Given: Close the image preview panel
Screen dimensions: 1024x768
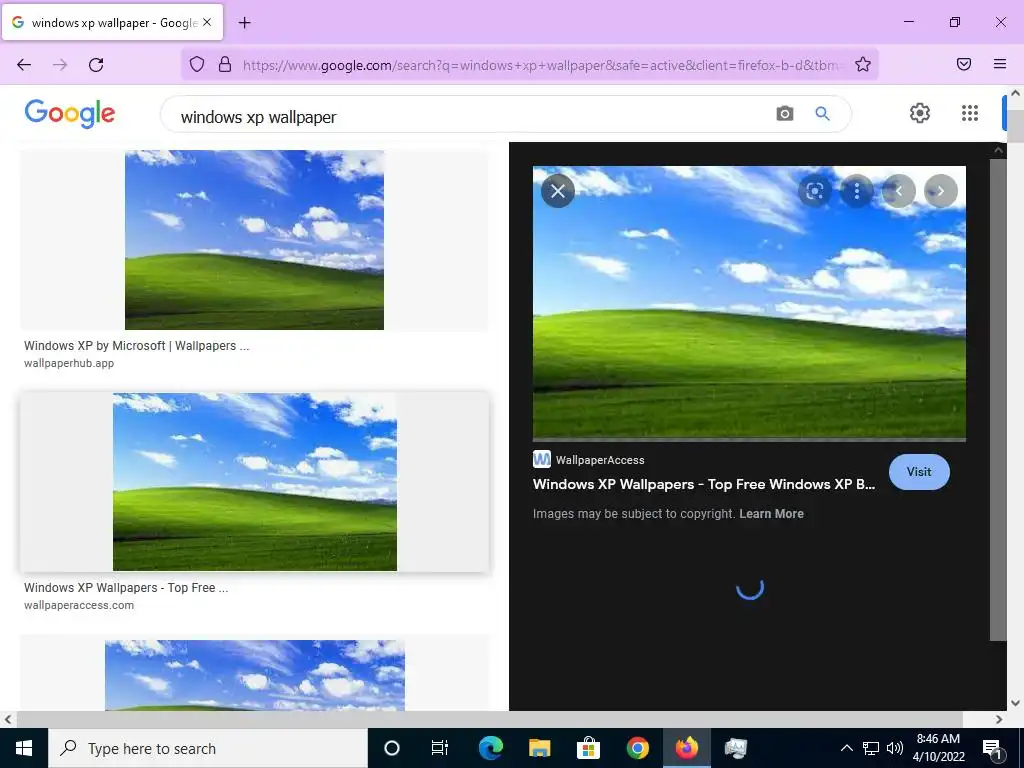Looking at the screenshot, I should point(558,191).
